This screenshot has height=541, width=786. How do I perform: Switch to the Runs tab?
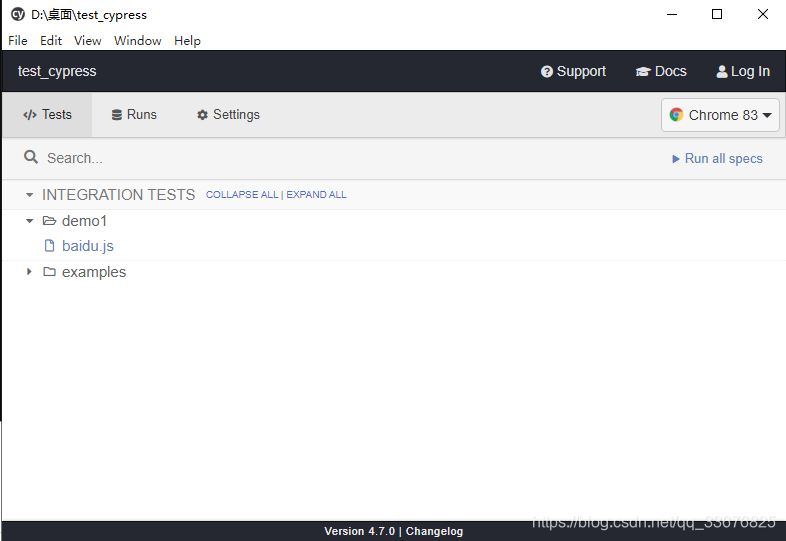pos(134,115)
